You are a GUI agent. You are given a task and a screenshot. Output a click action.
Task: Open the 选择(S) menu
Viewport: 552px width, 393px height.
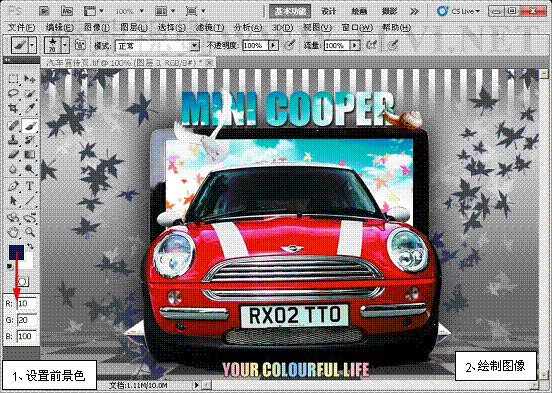point(171,27)
